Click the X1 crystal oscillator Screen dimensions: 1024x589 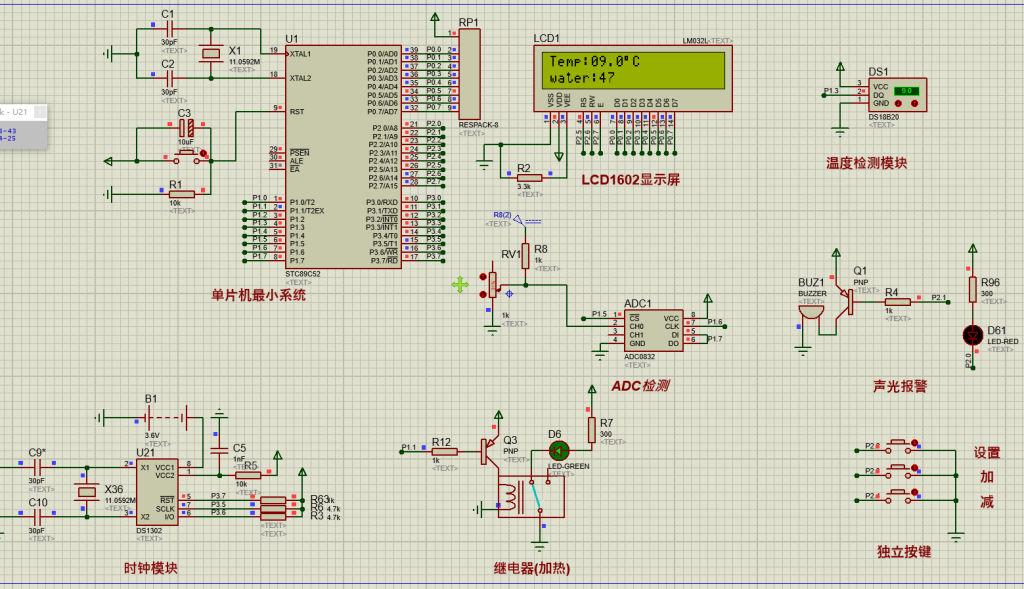click(x=210, y=54)
